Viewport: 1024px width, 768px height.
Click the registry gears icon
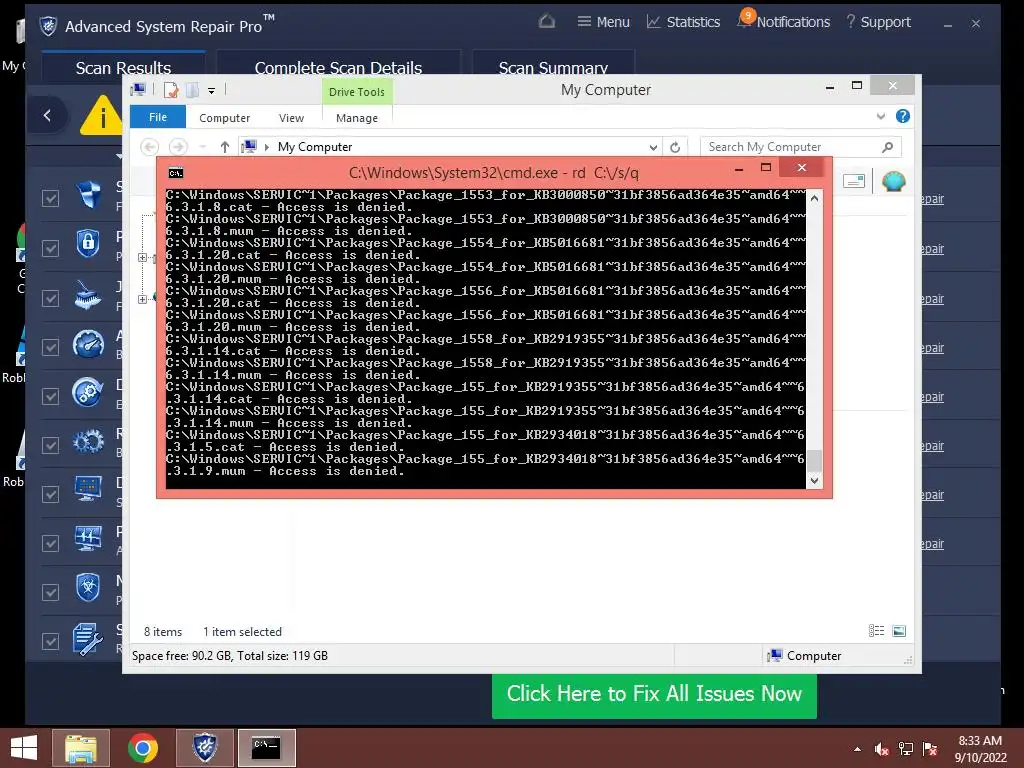coord(88,442)
